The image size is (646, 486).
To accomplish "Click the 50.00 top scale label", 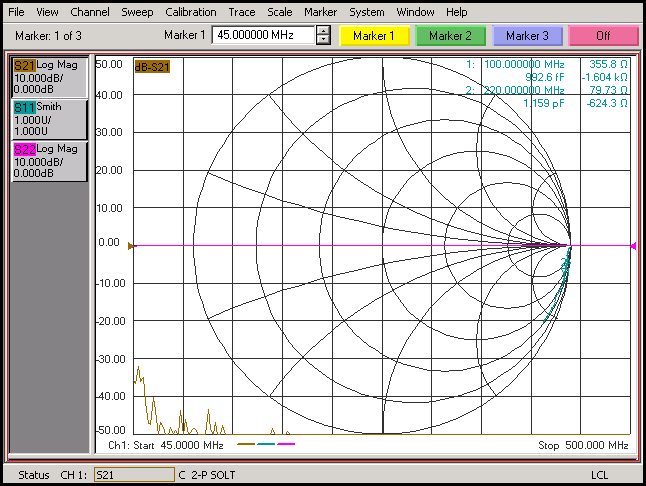I will tap(109, 64).
